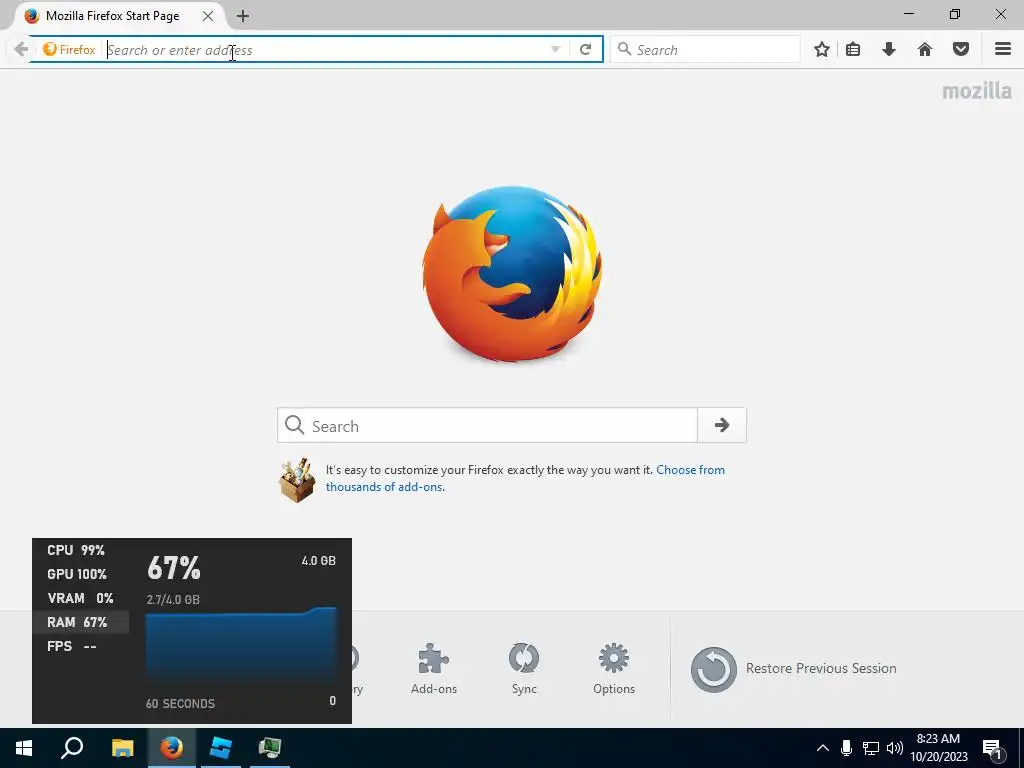
Task: Click the mozilla wordmark link
Action: coord(976,91)
